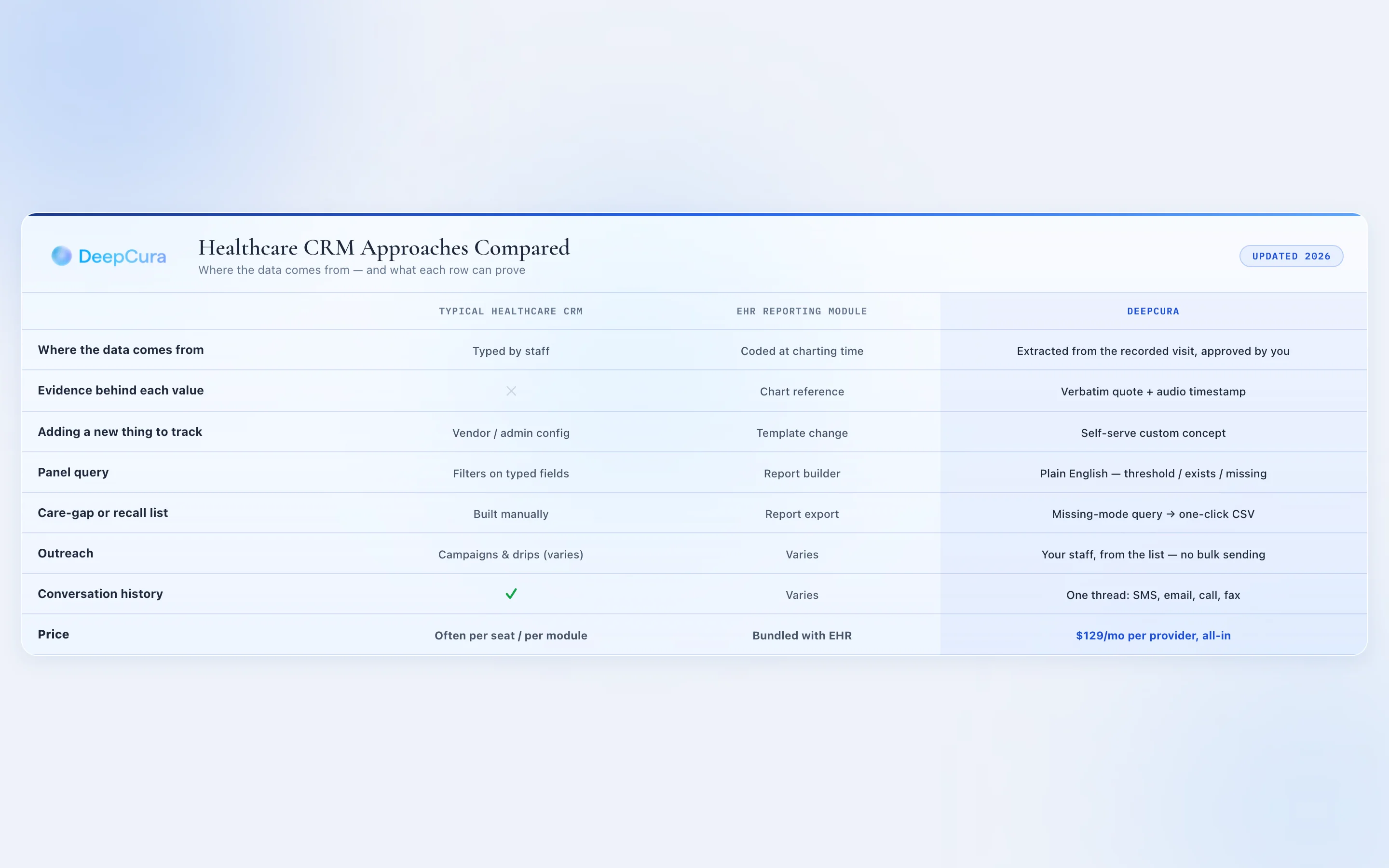Click the DeepCura wordmark text
1389x868 pixels.
pyautogui.click(x=122, y=257)
